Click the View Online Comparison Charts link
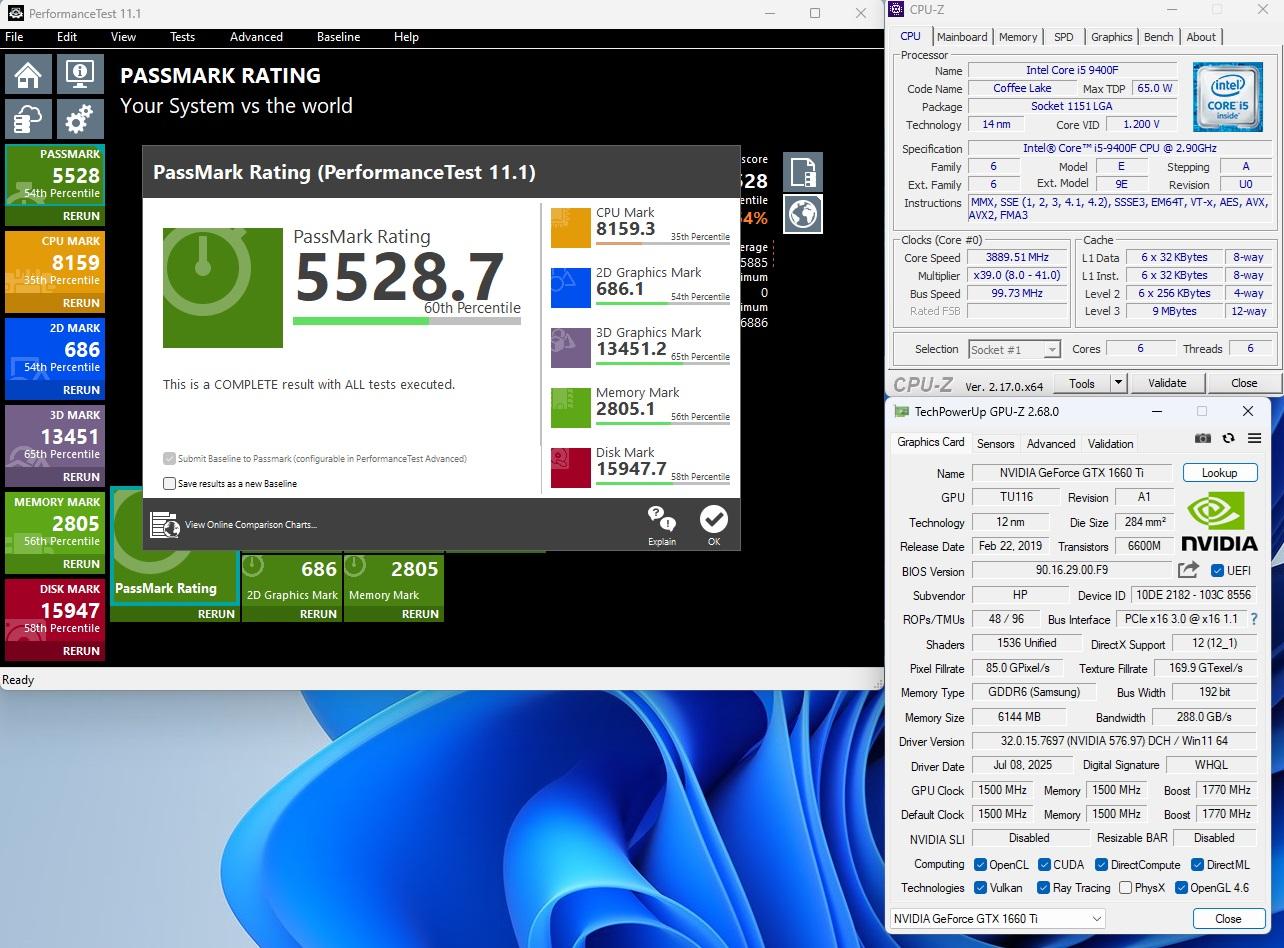 click(250, 525)
